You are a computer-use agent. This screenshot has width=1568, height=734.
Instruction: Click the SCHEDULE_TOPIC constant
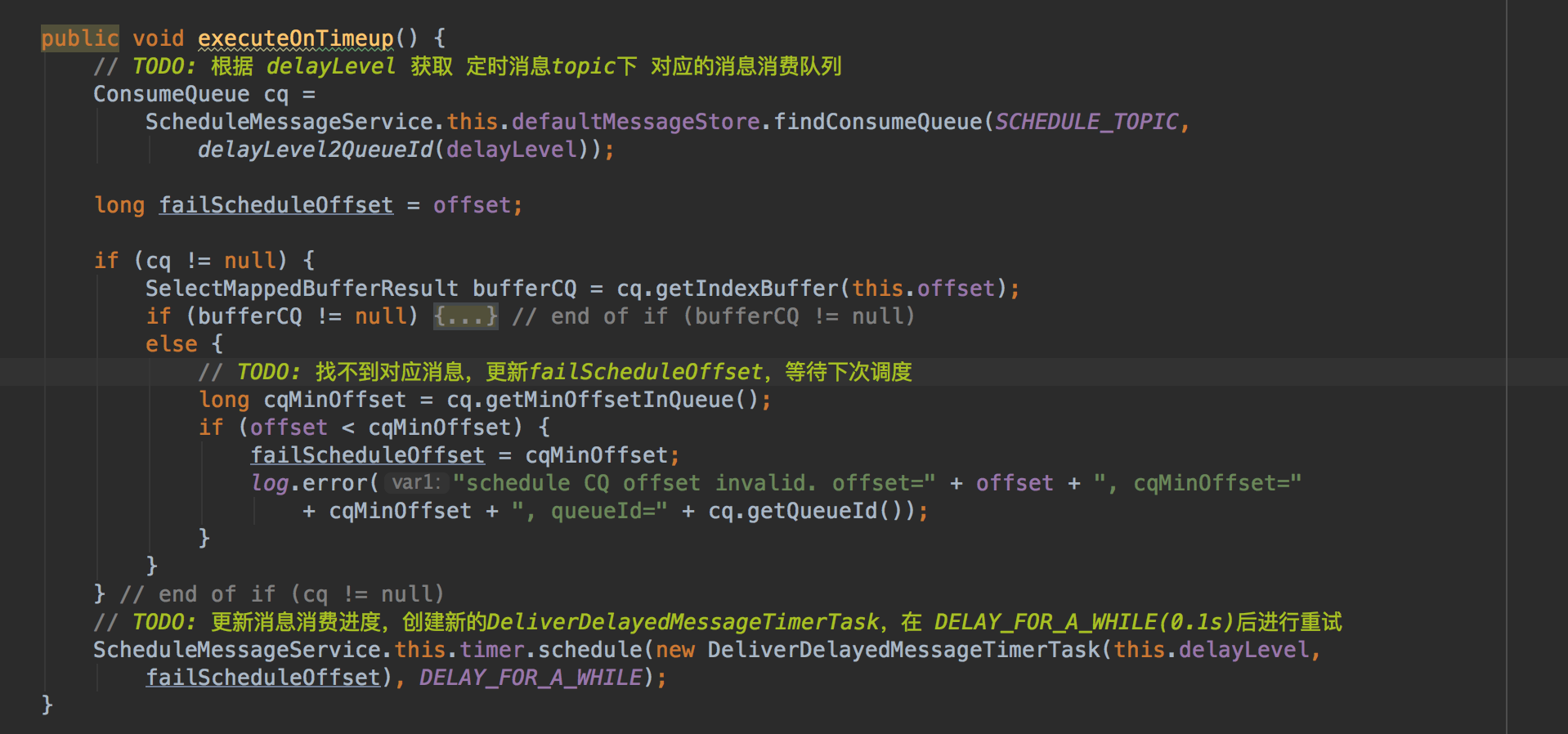pos(1086,122)
